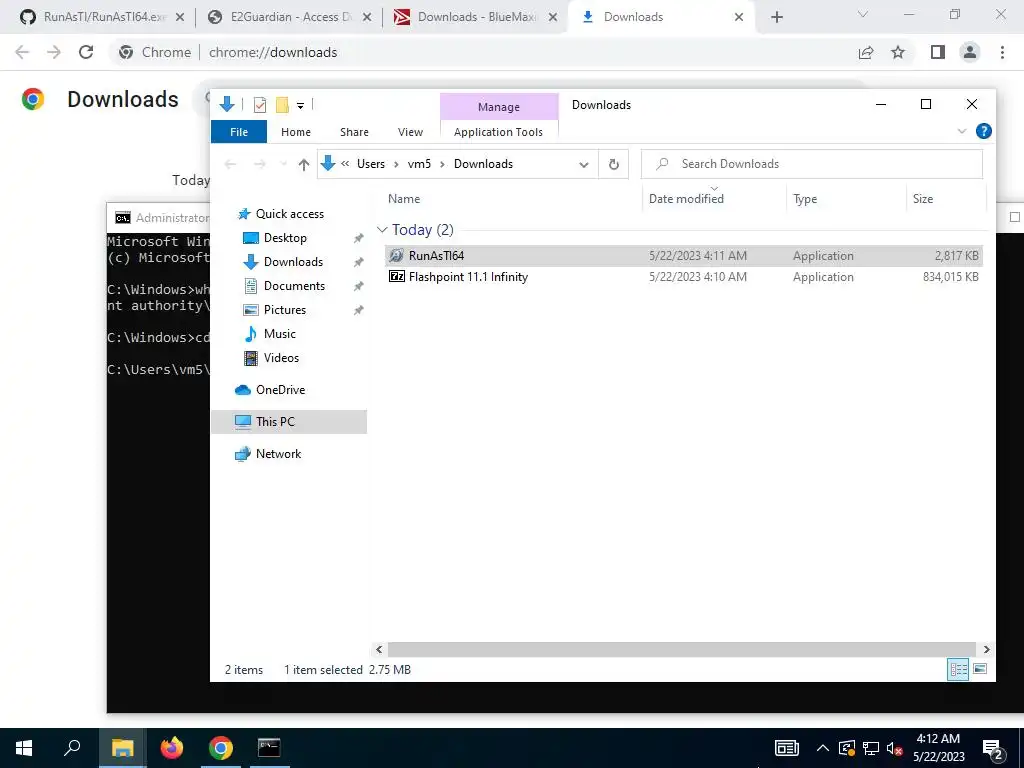Bookmark this page with star icon
The image size is (1024, 768).
click(898, 52)
